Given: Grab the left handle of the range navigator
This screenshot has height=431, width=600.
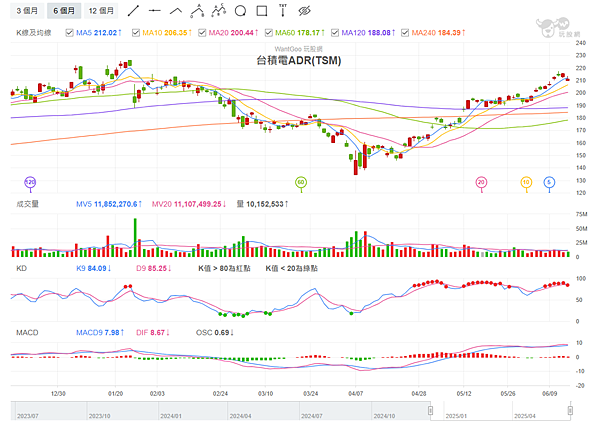Looking at the screenshot, I should click(x=430, y=411).
